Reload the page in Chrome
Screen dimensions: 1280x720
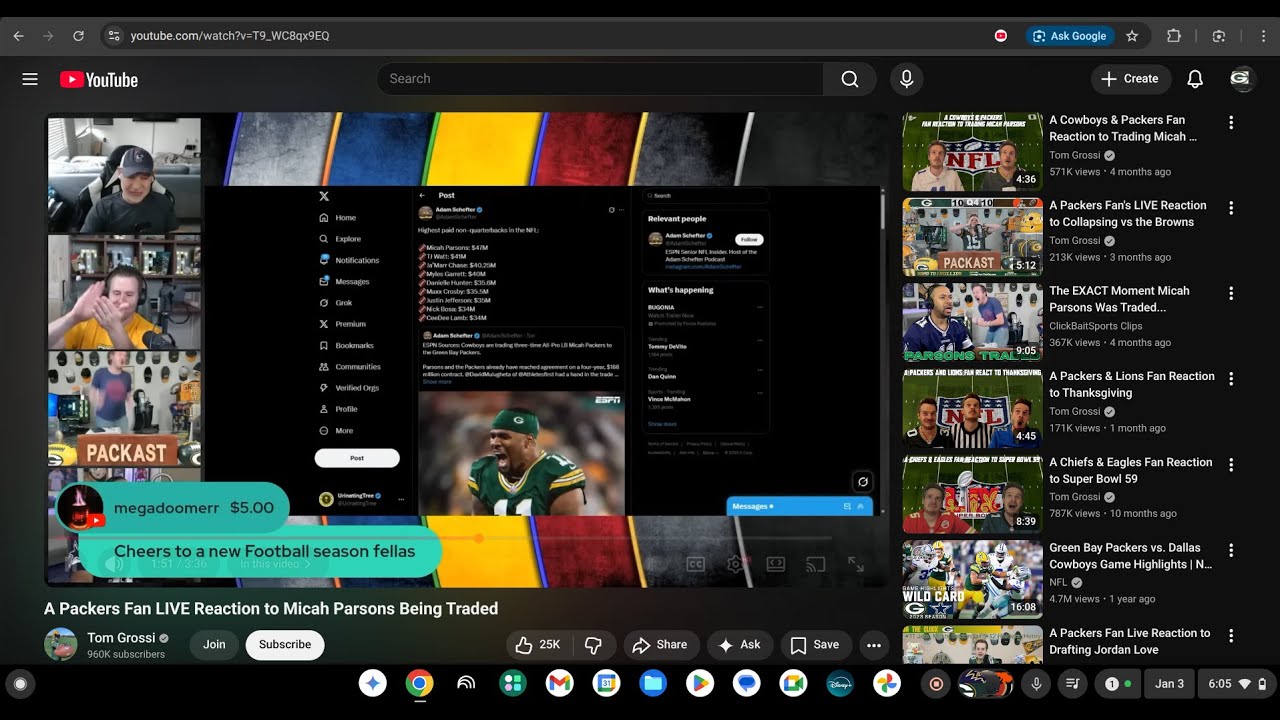78,36
